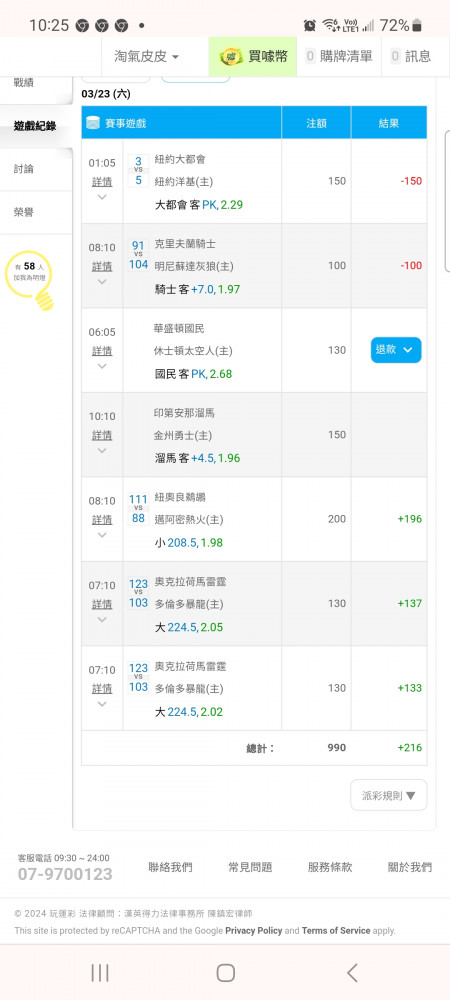The width and height of the screenshot is (450, 1000).
Task: Tap Android back navigation icon
Action: (352, 973)
